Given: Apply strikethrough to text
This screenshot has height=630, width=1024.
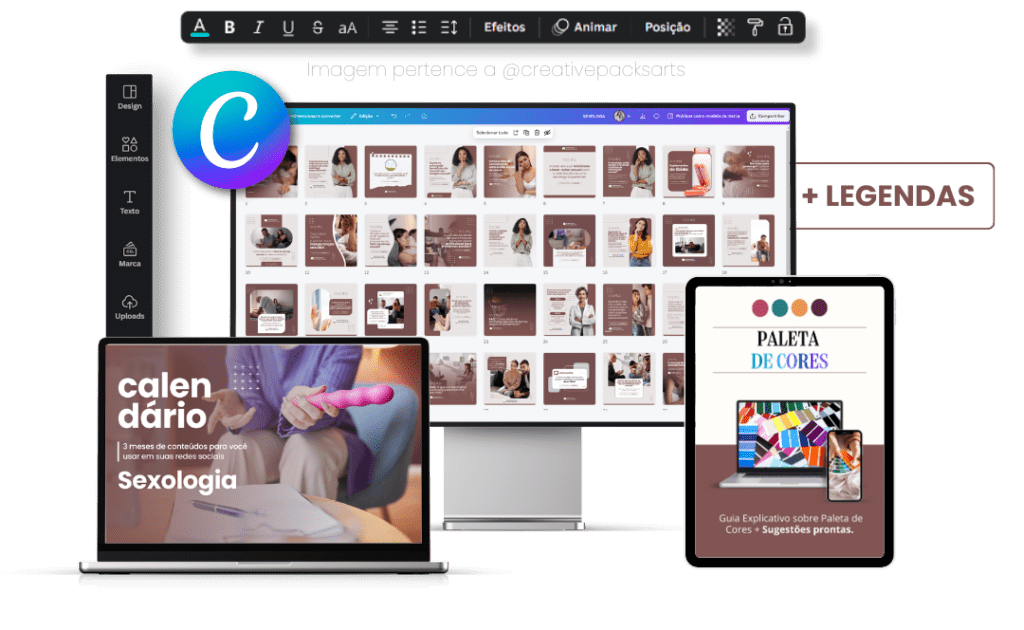Looking at the screenshot, I should click(317, 27).
